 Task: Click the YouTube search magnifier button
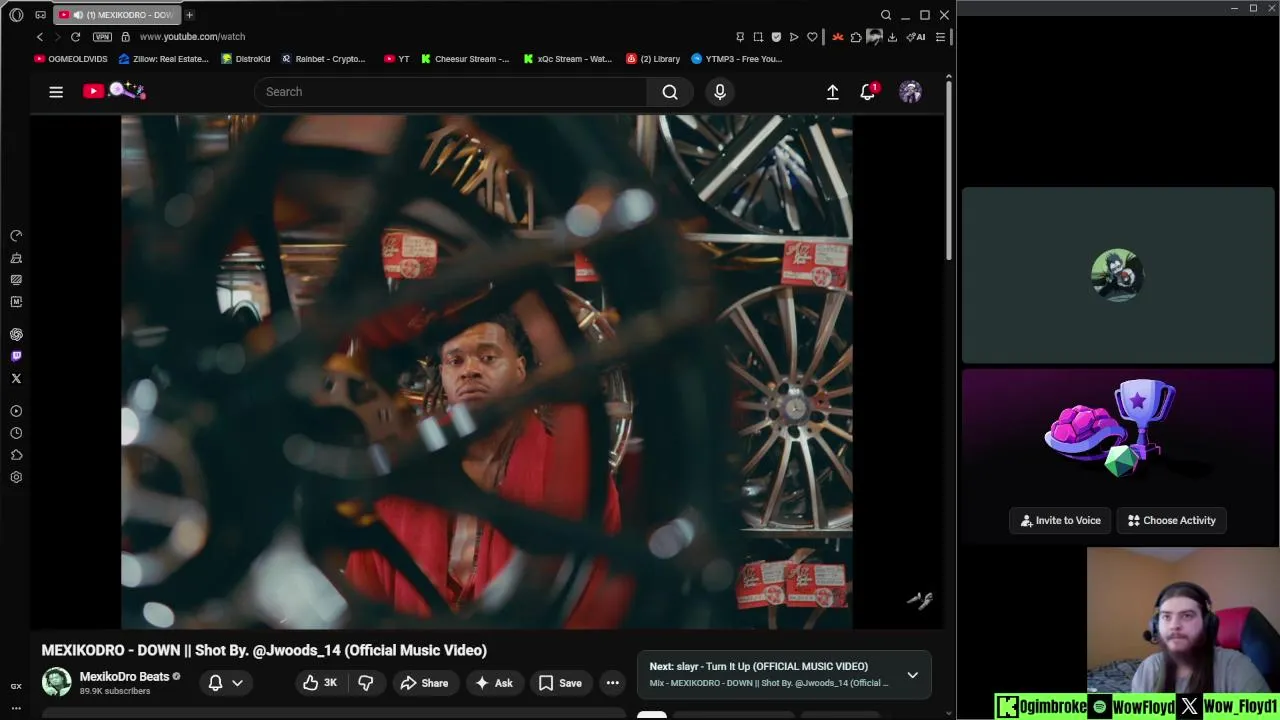[670, 92]
